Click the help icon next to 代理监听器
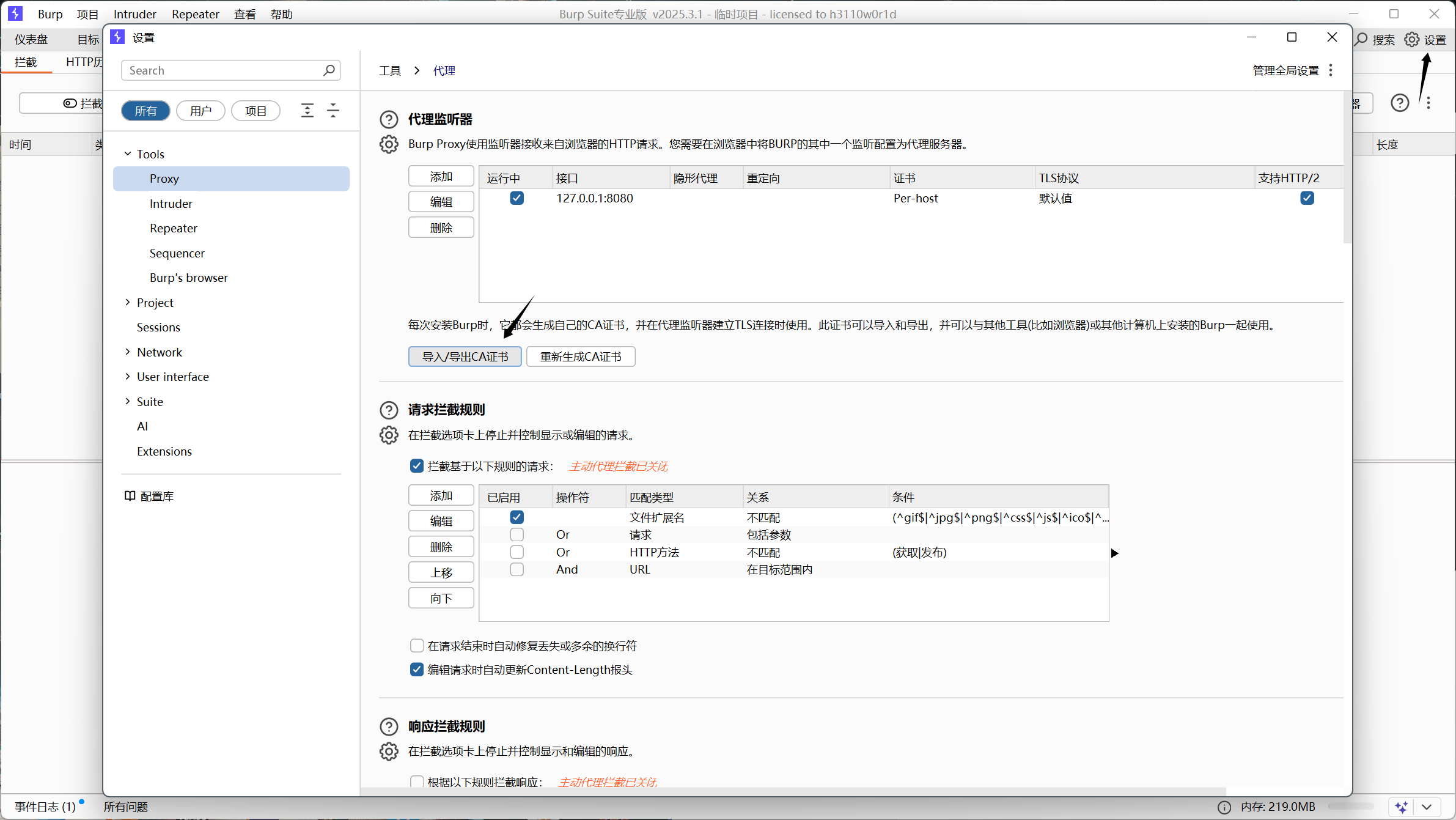 (389, 119)
